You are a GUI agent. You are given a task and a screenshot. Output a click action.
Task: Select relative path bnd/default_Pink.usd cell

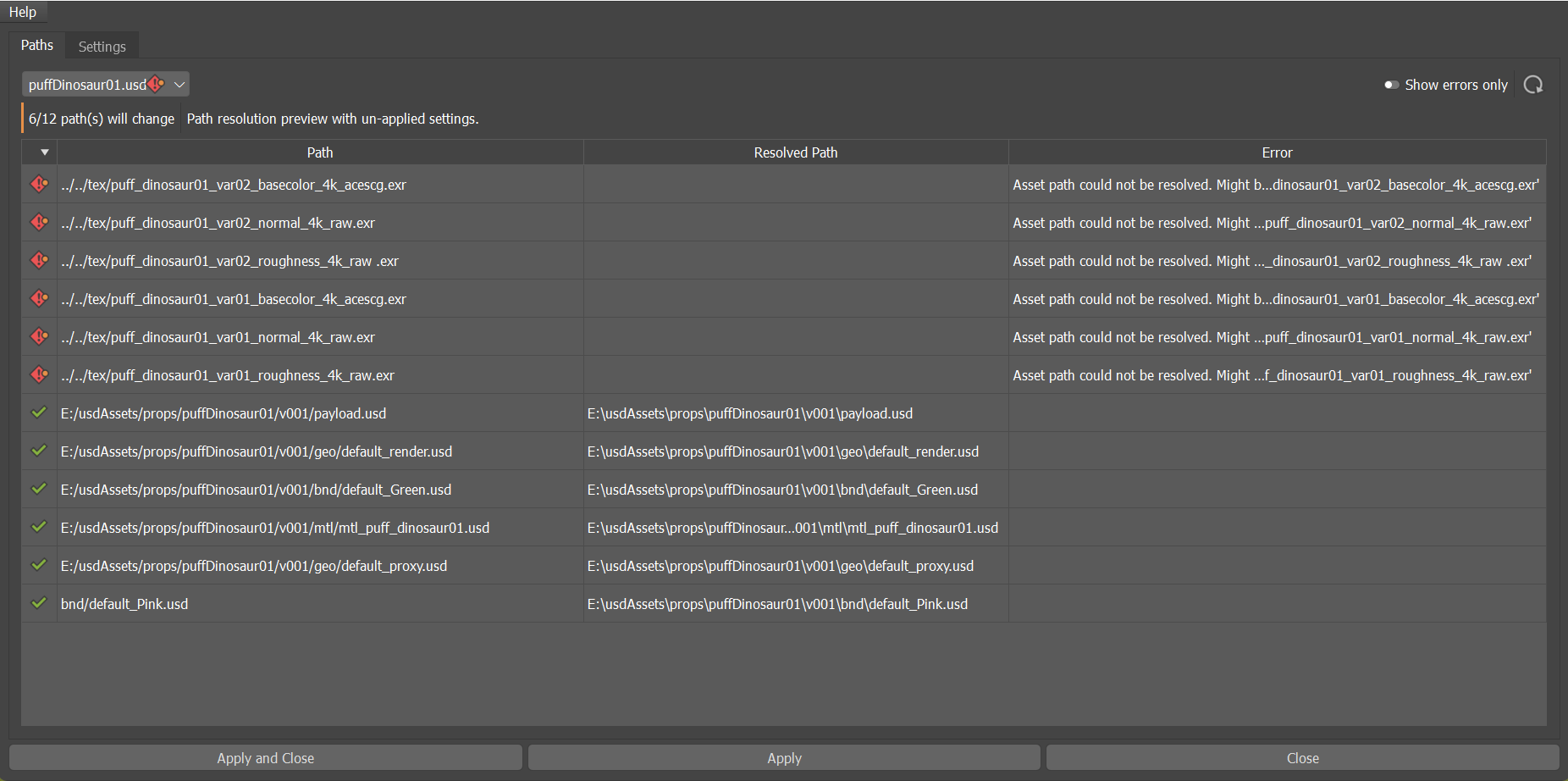(x=320, y=603)
